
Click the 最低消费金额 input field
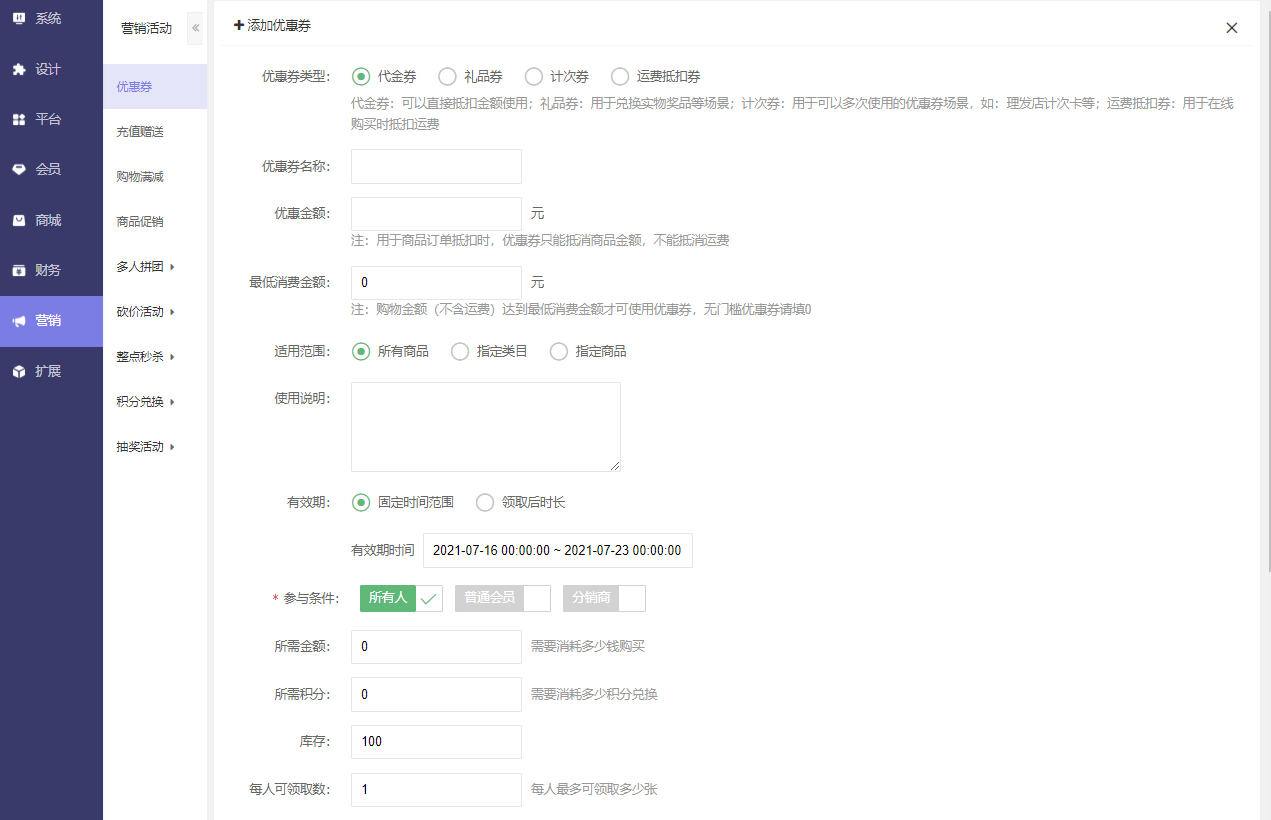(x=436, y=283)
